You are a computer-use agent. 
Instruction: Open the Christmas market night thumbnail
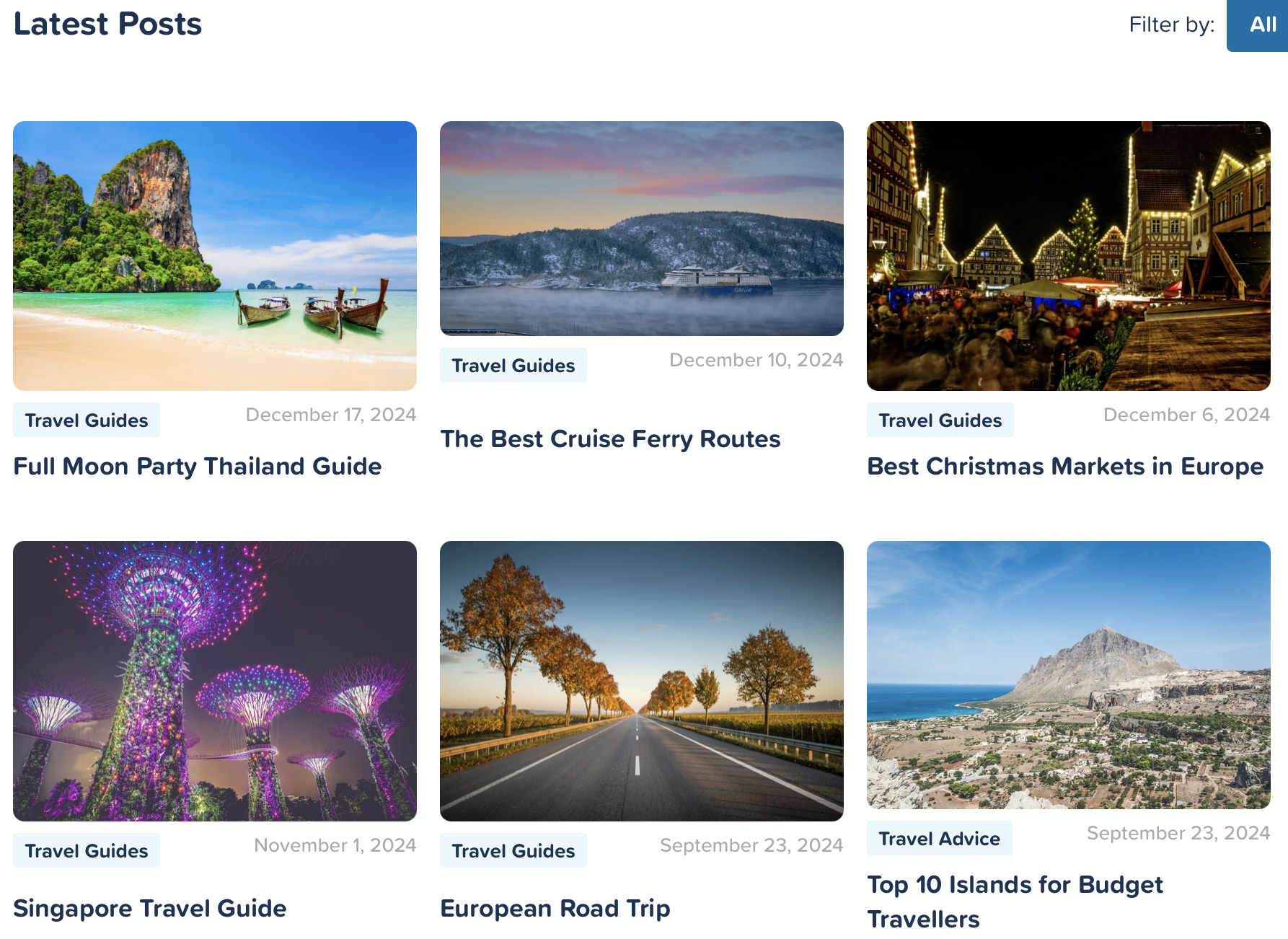click(x=1069, y=256)
